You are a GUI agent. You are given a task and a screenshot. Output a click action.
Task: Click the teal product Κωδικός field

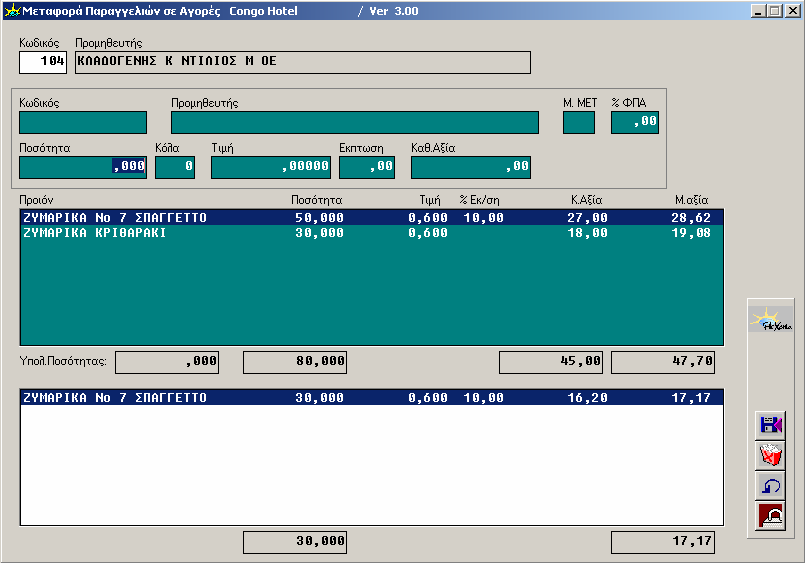tap(83, 123)
